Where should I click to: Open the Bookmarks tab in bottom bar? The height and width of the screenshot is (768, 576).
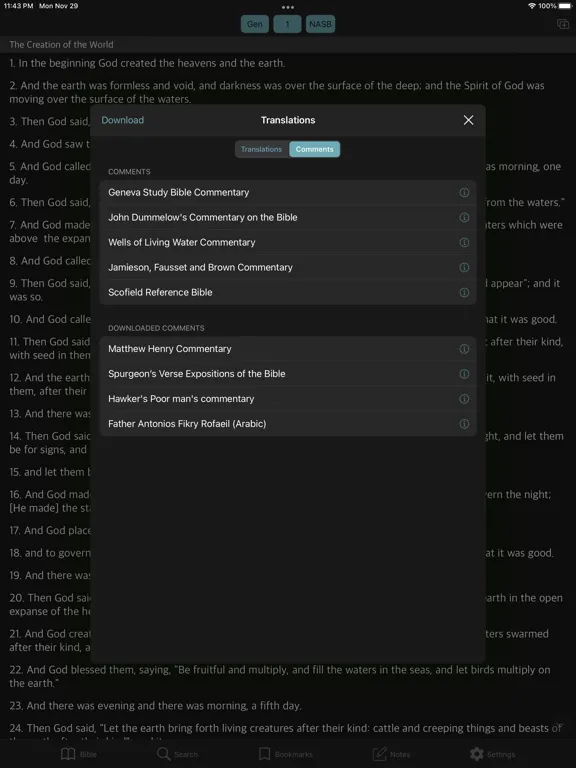pos(285,754)
